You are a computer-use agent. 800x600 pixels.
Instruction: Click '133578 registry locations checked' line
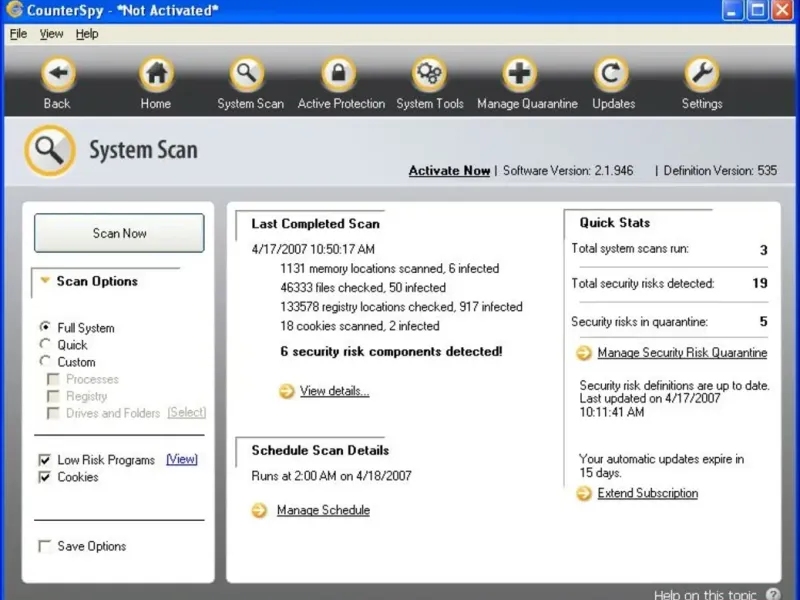(401, 307)
